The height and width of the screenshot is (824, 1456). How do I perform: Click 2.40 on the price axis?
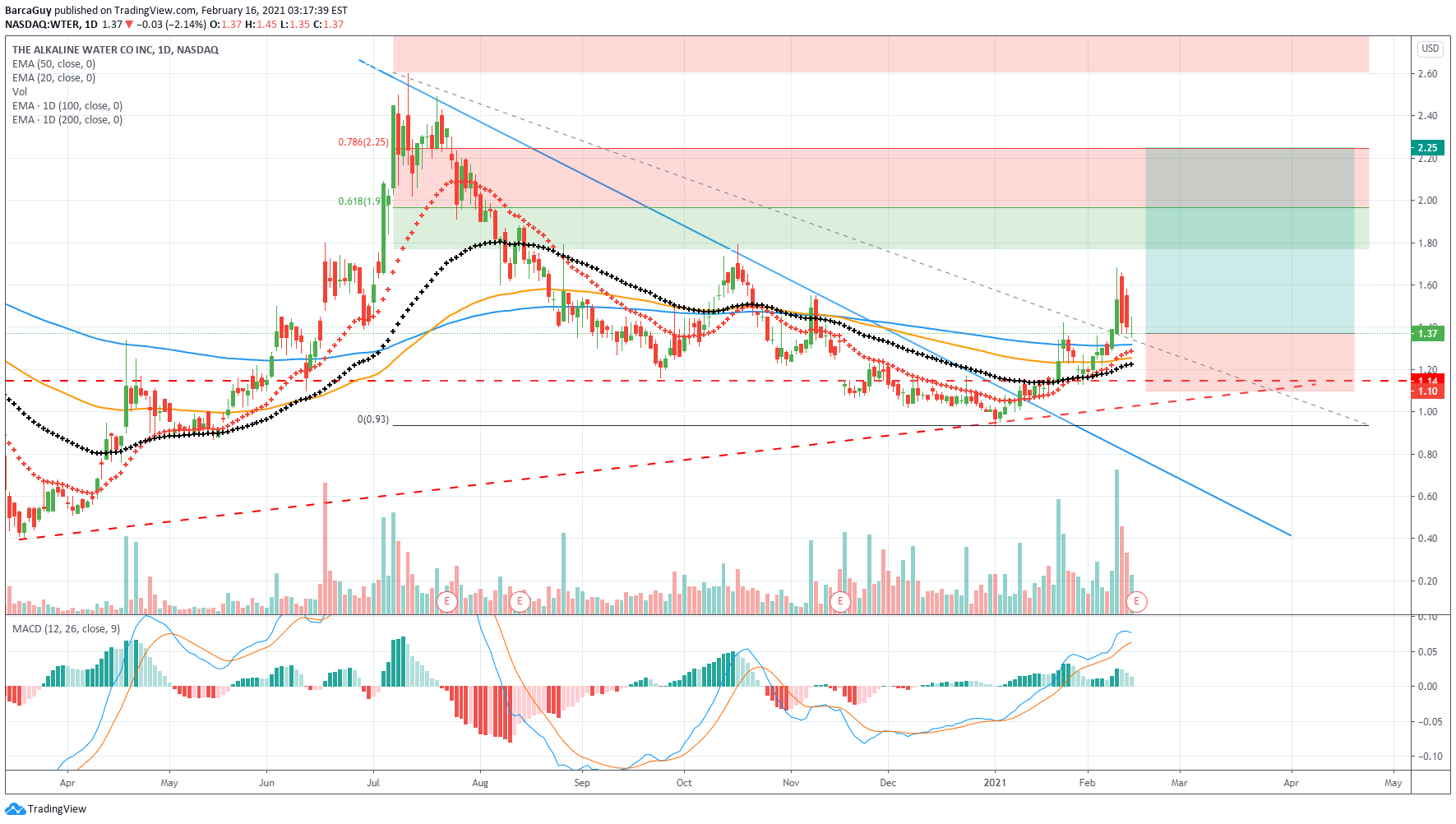[1428, 116]
